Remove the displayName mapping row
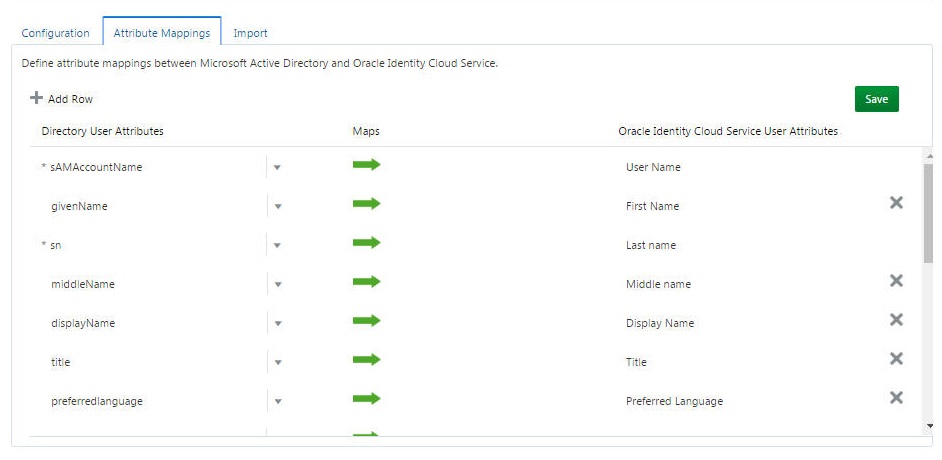942x460 pixels. 896,320
